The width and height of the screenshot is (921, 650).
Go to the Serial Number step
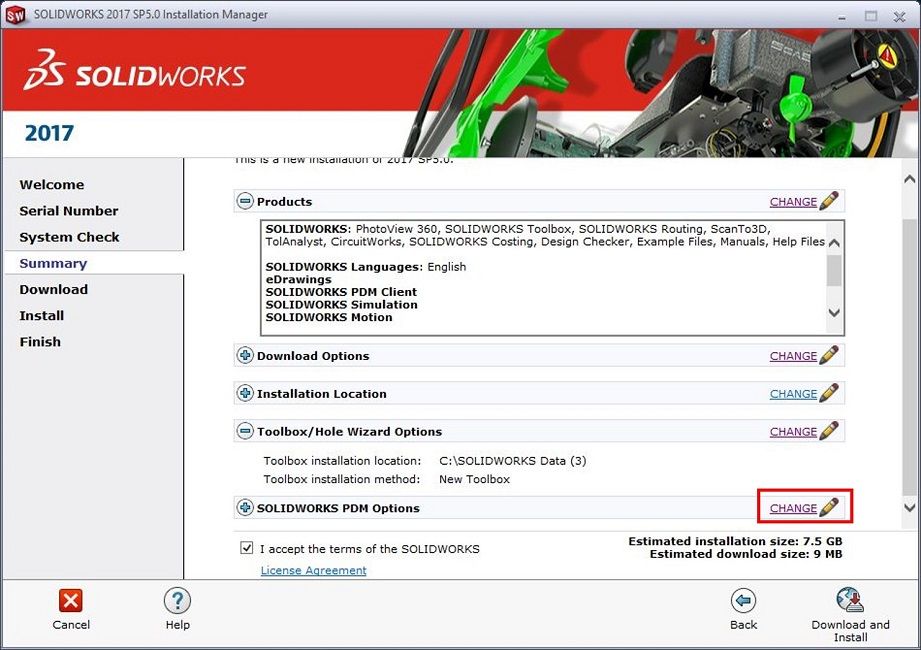[69, 211]
